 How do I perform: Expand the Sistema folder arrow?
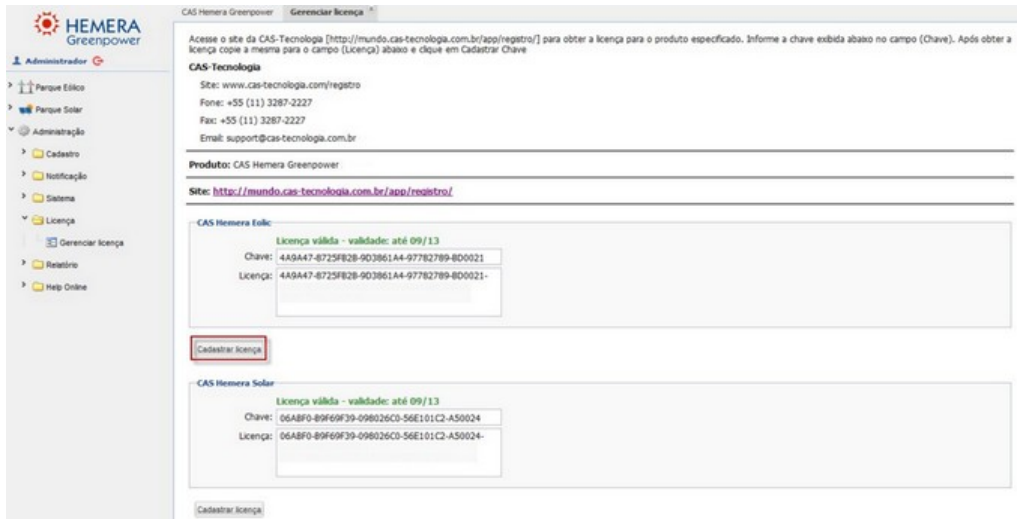point(22,197)
